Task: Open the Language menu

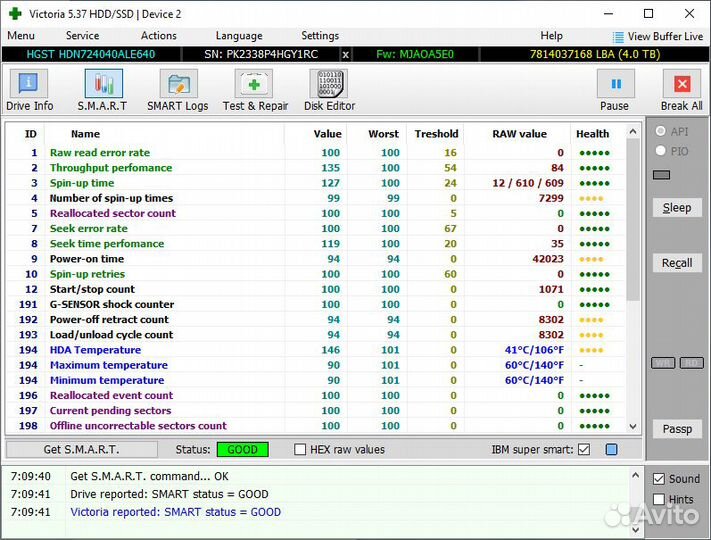Action: 239,36
